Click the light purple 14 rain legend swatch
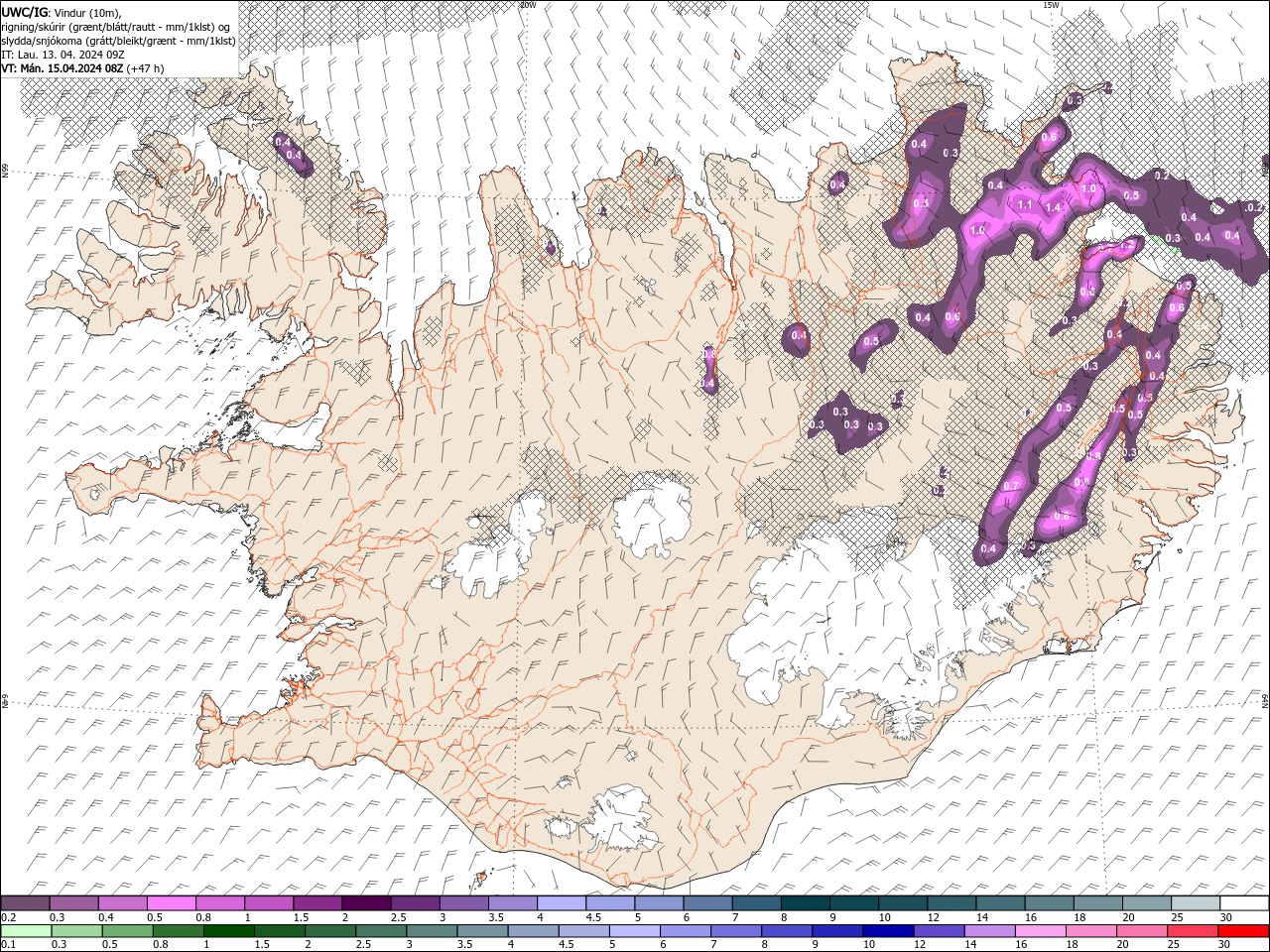This screenshot has height=952, width=1270. (990, 931)
